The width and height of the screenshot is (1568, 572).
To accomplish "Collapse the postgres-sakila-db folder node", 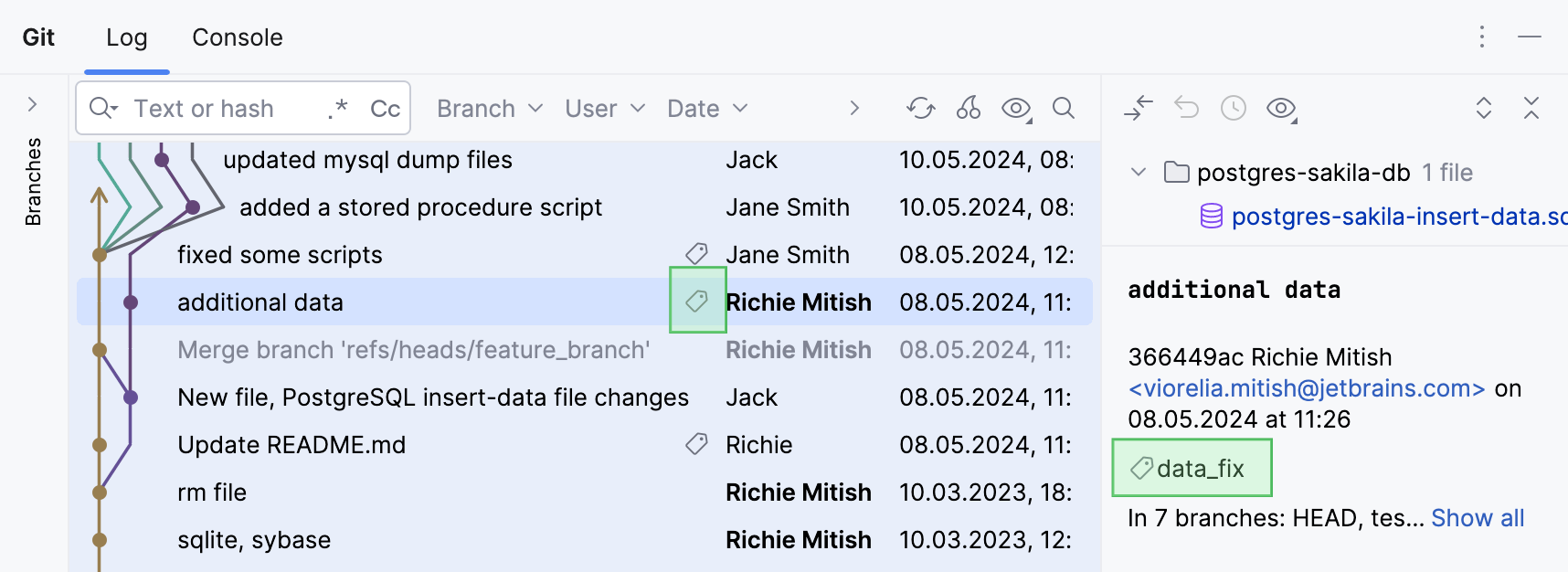I will 1139,172.
